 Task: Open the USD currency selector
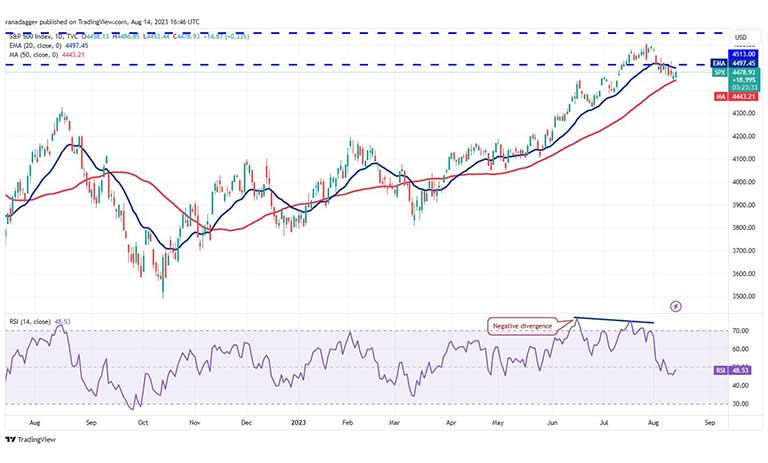tap(740, 37)
